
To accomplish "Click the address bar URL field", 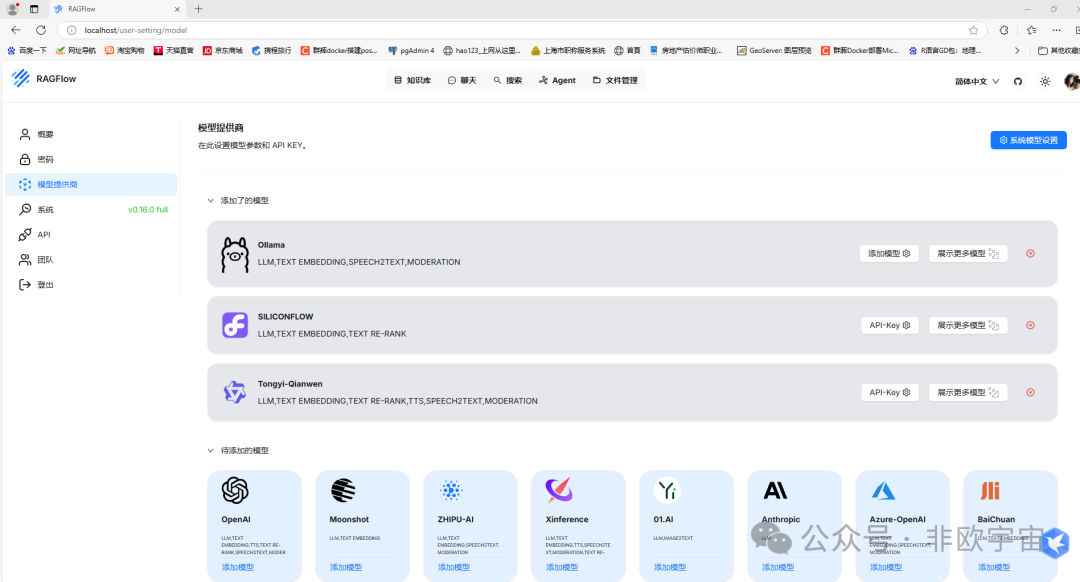I will [521, 30].
